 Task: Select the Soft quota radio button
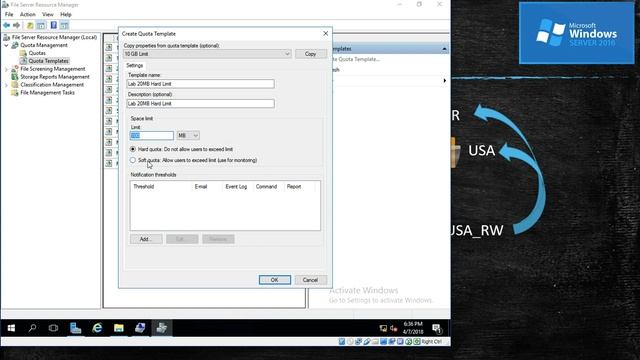tap(133, 160)
